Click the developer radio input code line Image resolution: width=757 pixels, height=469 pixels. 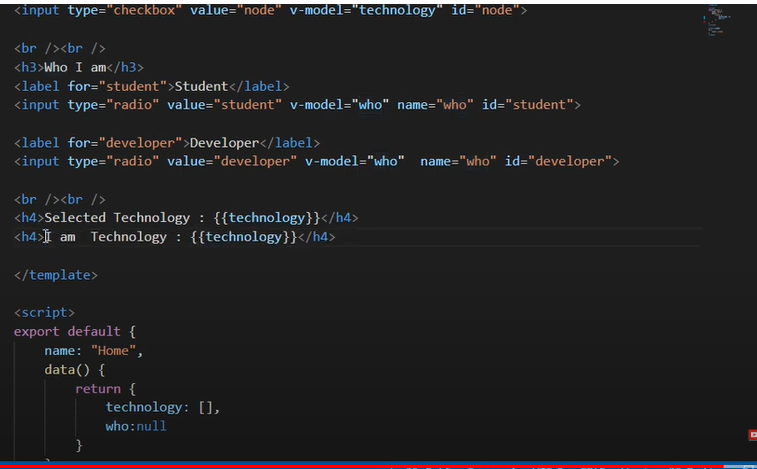coord(316,162)
